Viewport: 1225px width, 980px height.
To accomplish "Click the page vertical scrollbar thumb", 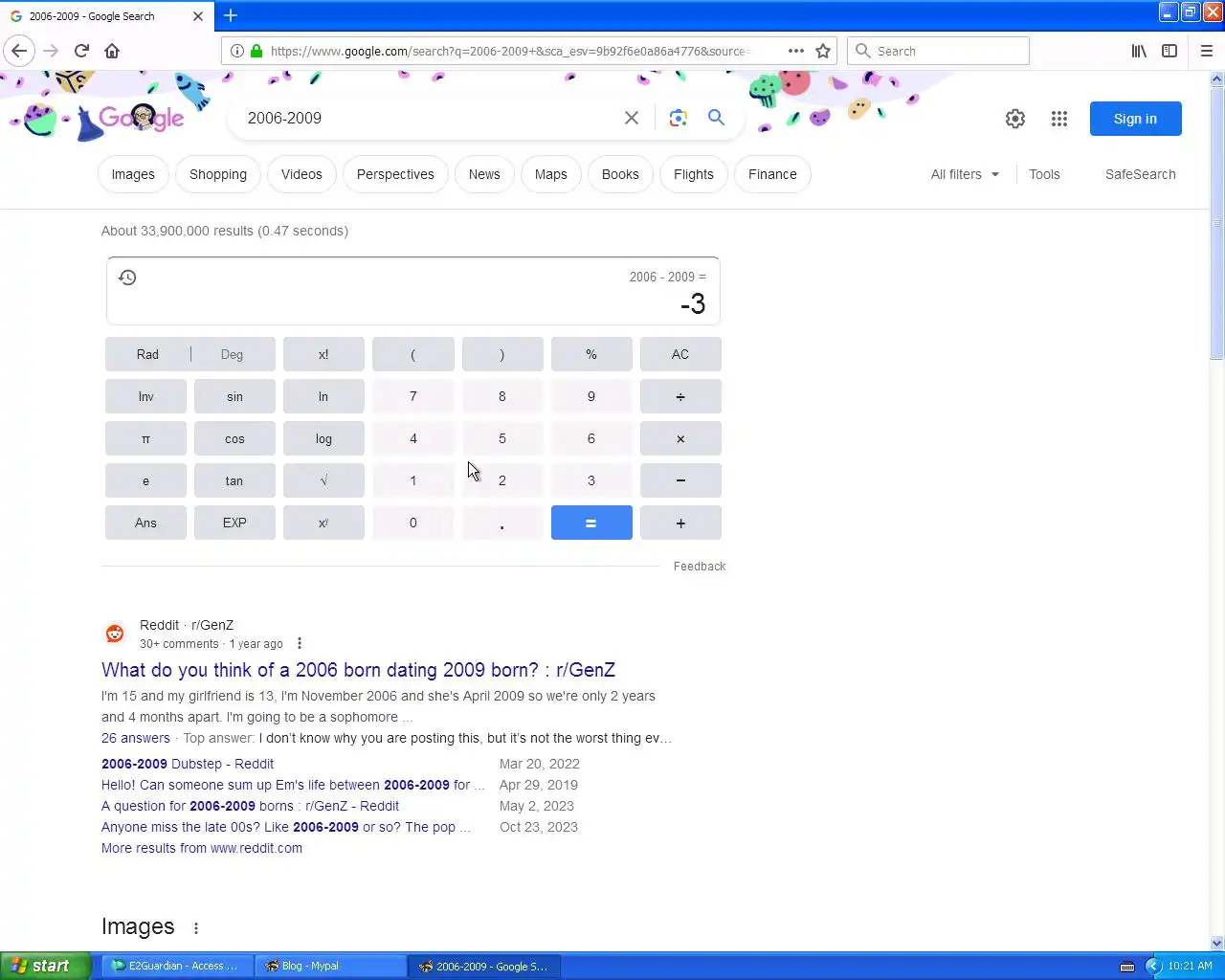I will point(1217,225).
